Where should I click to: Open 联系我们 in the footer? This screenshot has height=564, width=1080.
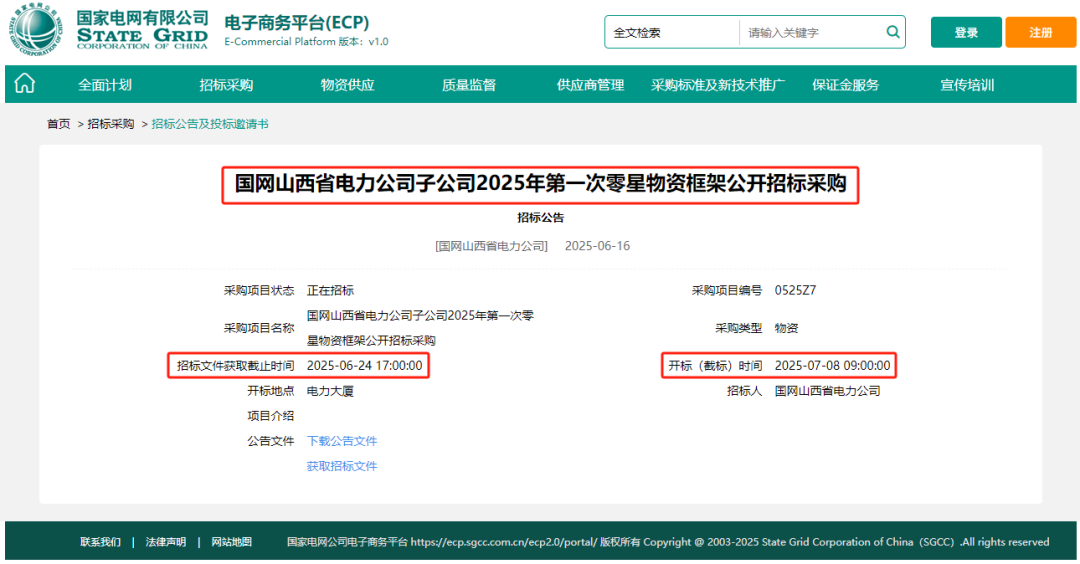(x=101, y=542)
